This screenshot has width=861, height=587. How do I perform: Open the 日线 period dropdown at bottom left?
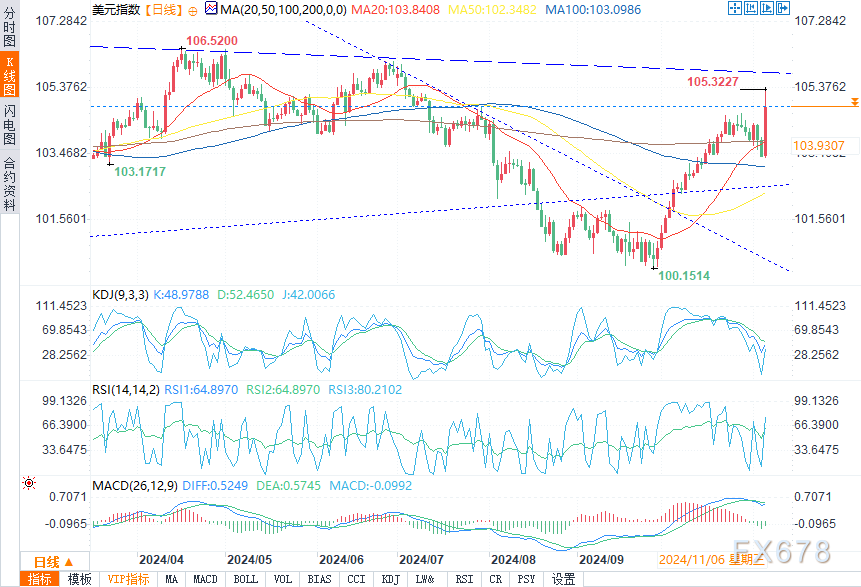pos(56,560)
